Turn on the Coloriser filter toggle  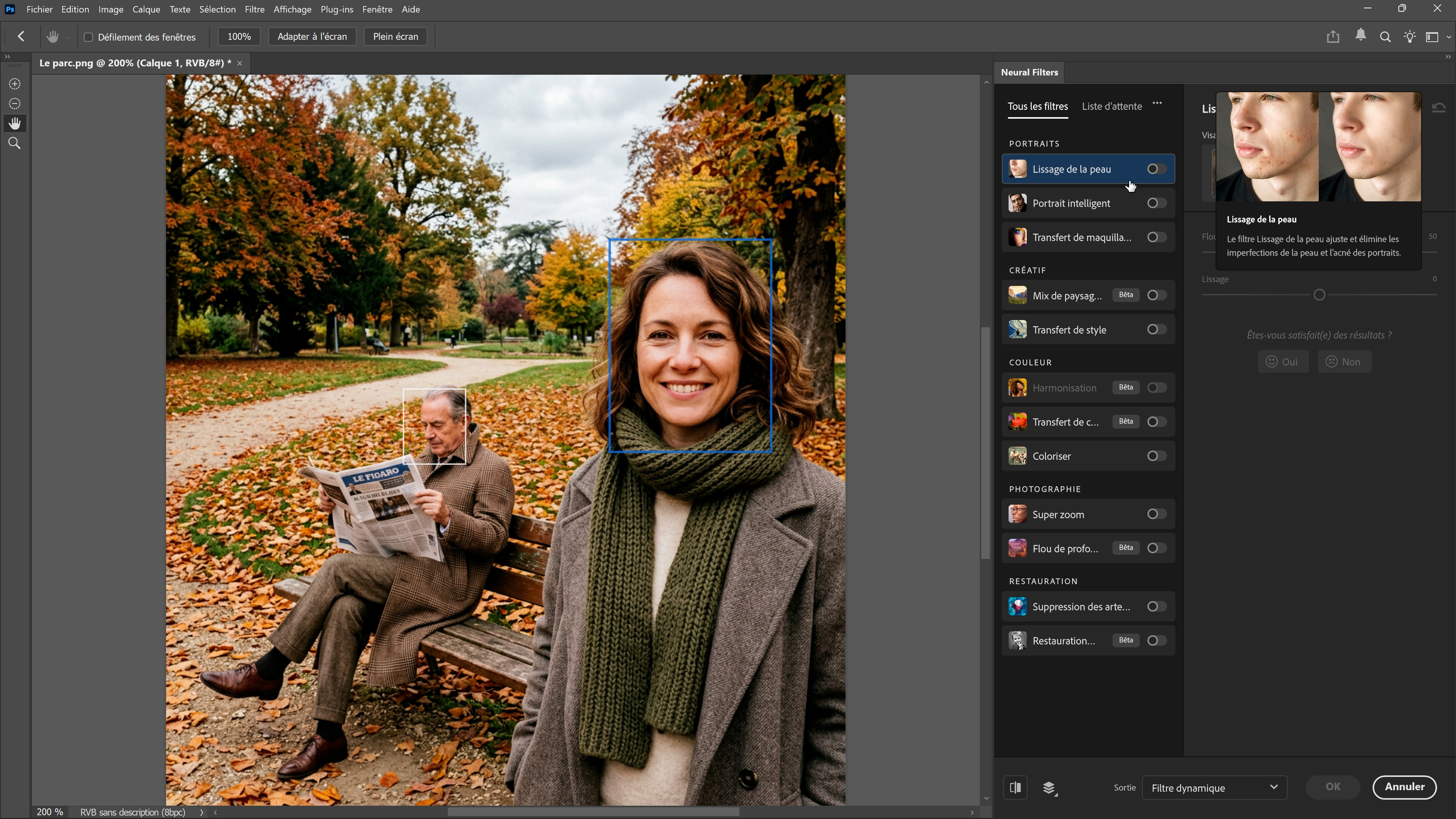[1156, 456]
